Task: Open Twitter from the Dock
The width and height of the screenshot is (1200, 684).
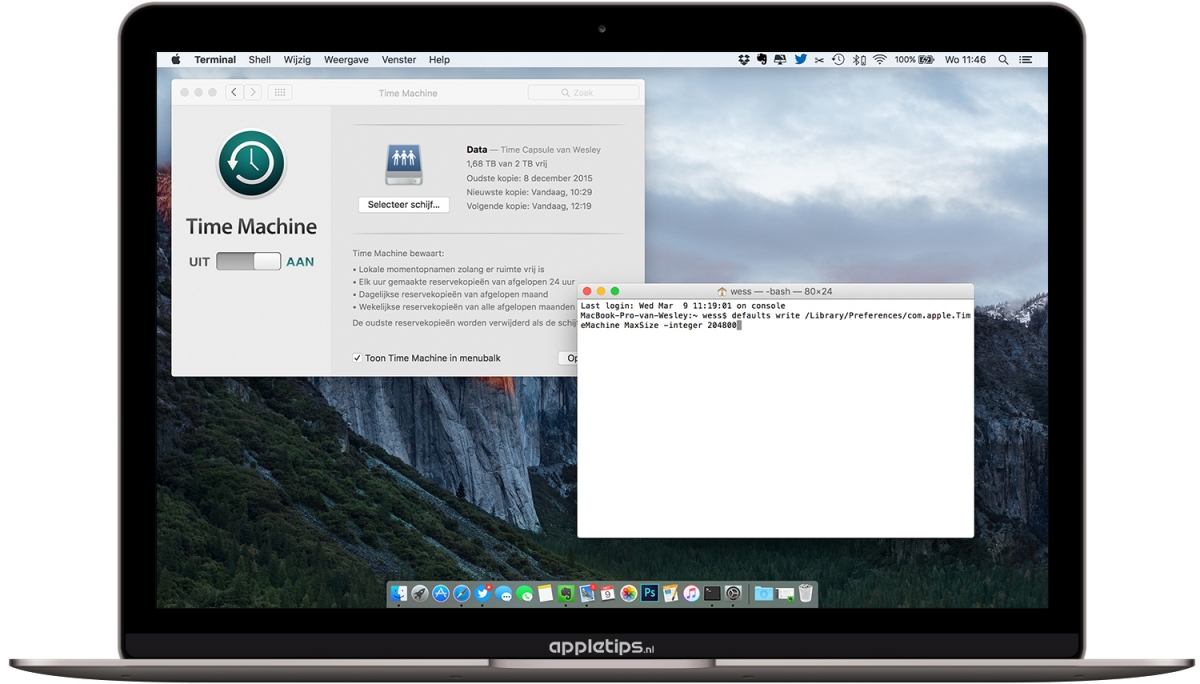Action: point(483,593)
